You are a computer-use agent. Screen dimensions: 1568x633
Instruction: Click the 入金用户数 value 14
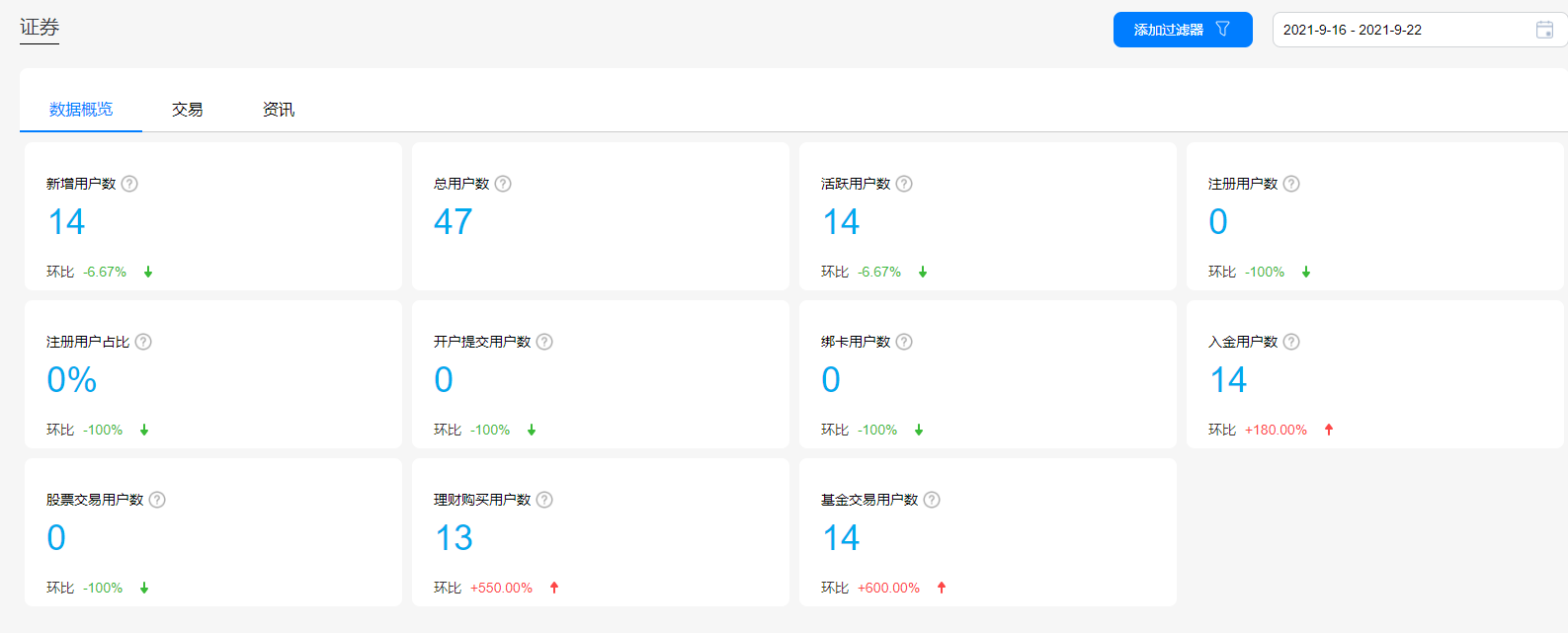(1228, 380)
